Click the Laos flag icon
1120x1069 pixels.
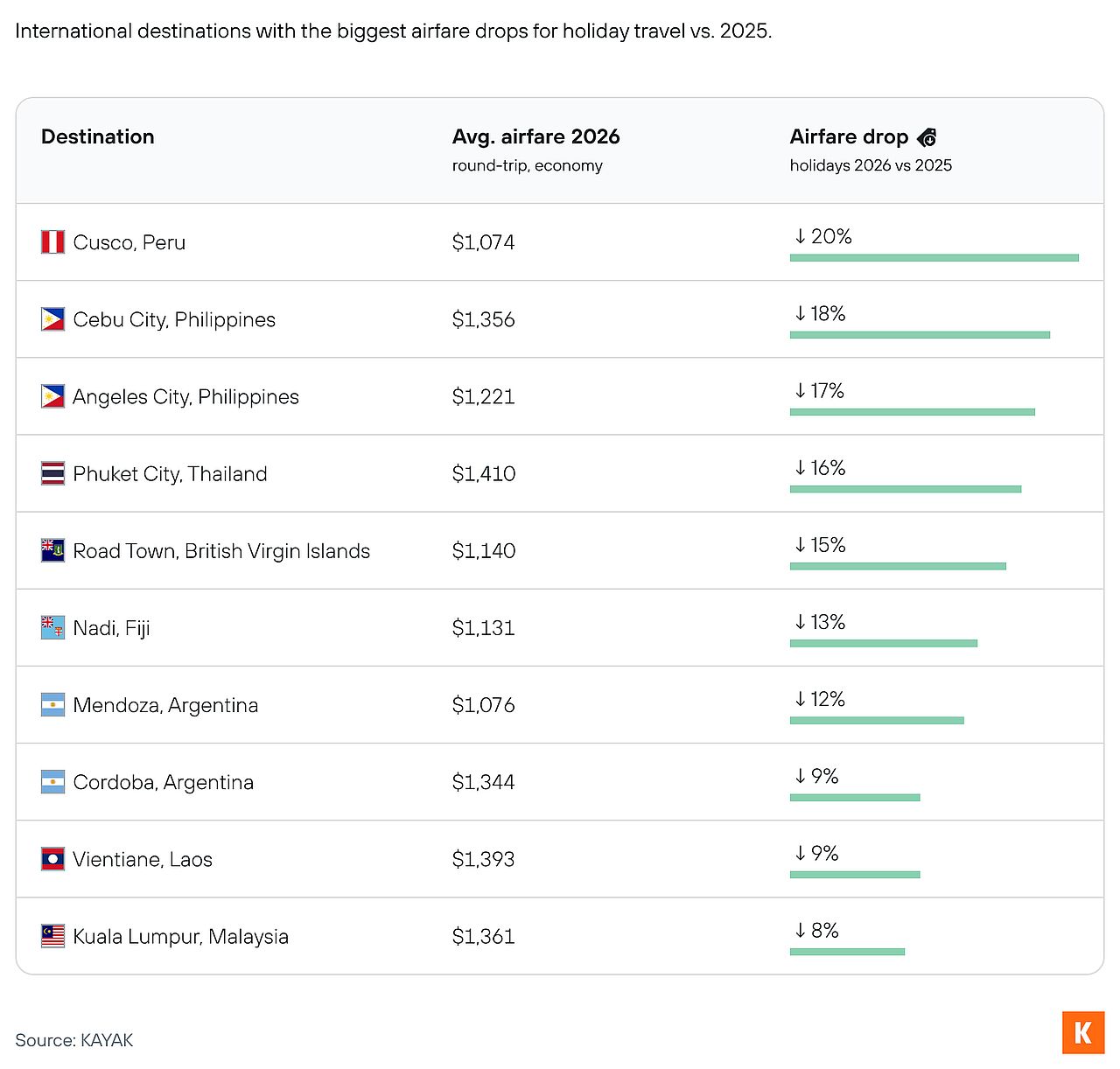[x=52, y=859]
